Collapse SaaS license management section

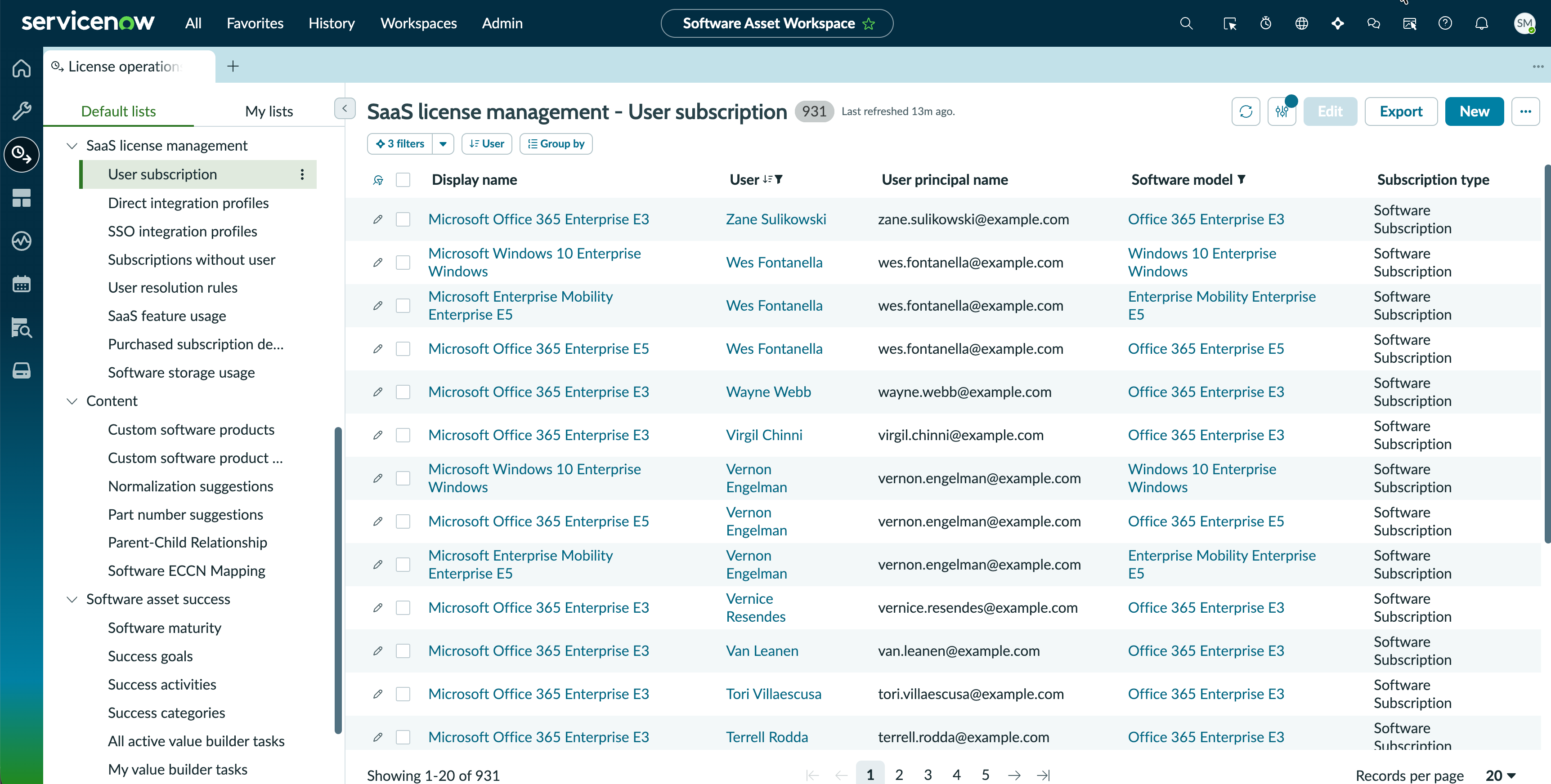click(x=72, y=146)
